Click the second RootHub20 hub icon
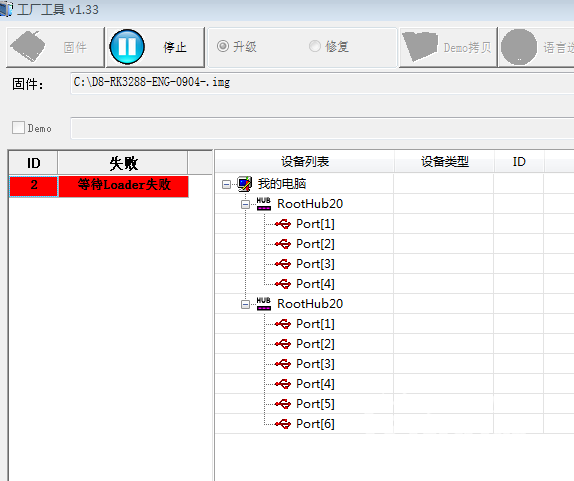574x481 pixels. [264, 304]
